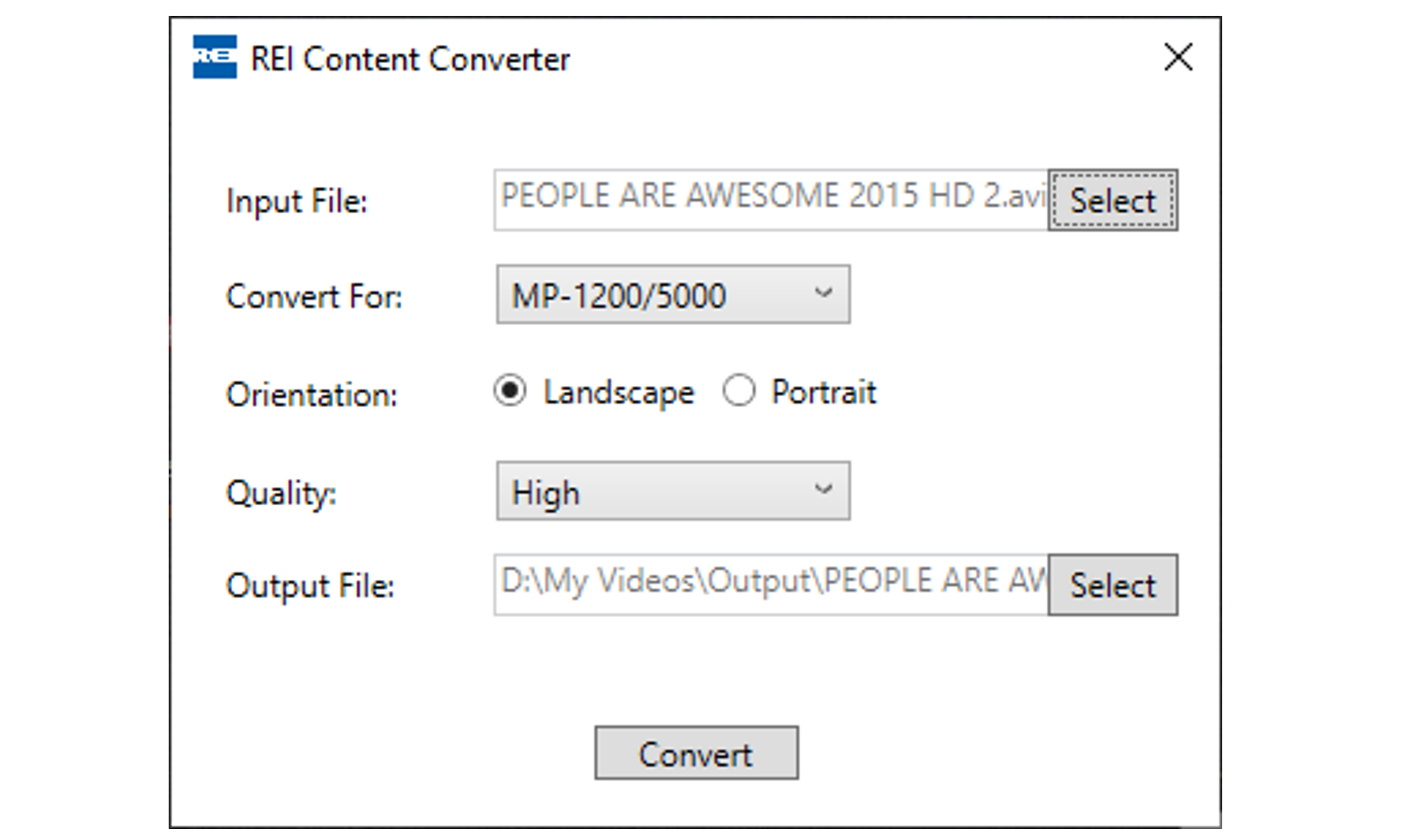1417x840 pixels.
Task: Click the REI logo icon in title bar
Action: point(214,57)
